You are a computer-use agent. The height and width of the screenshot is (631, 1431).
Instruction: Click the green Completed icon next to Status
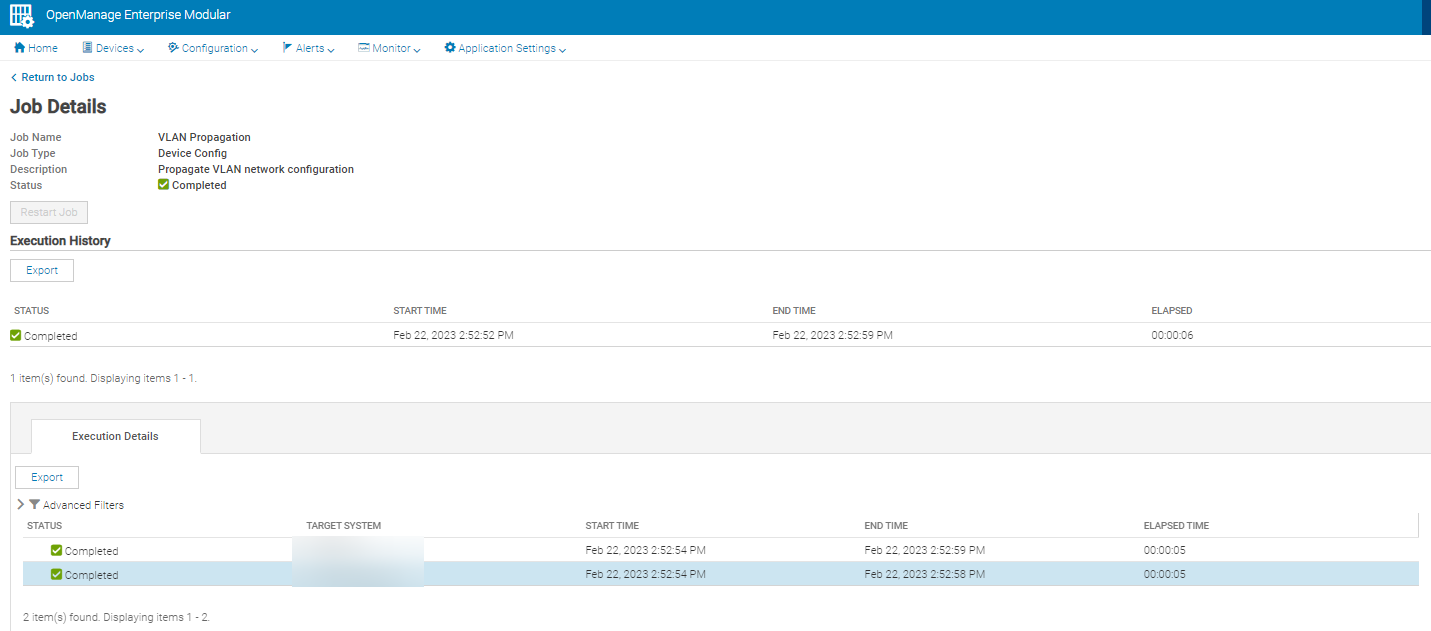coord(163,184)
